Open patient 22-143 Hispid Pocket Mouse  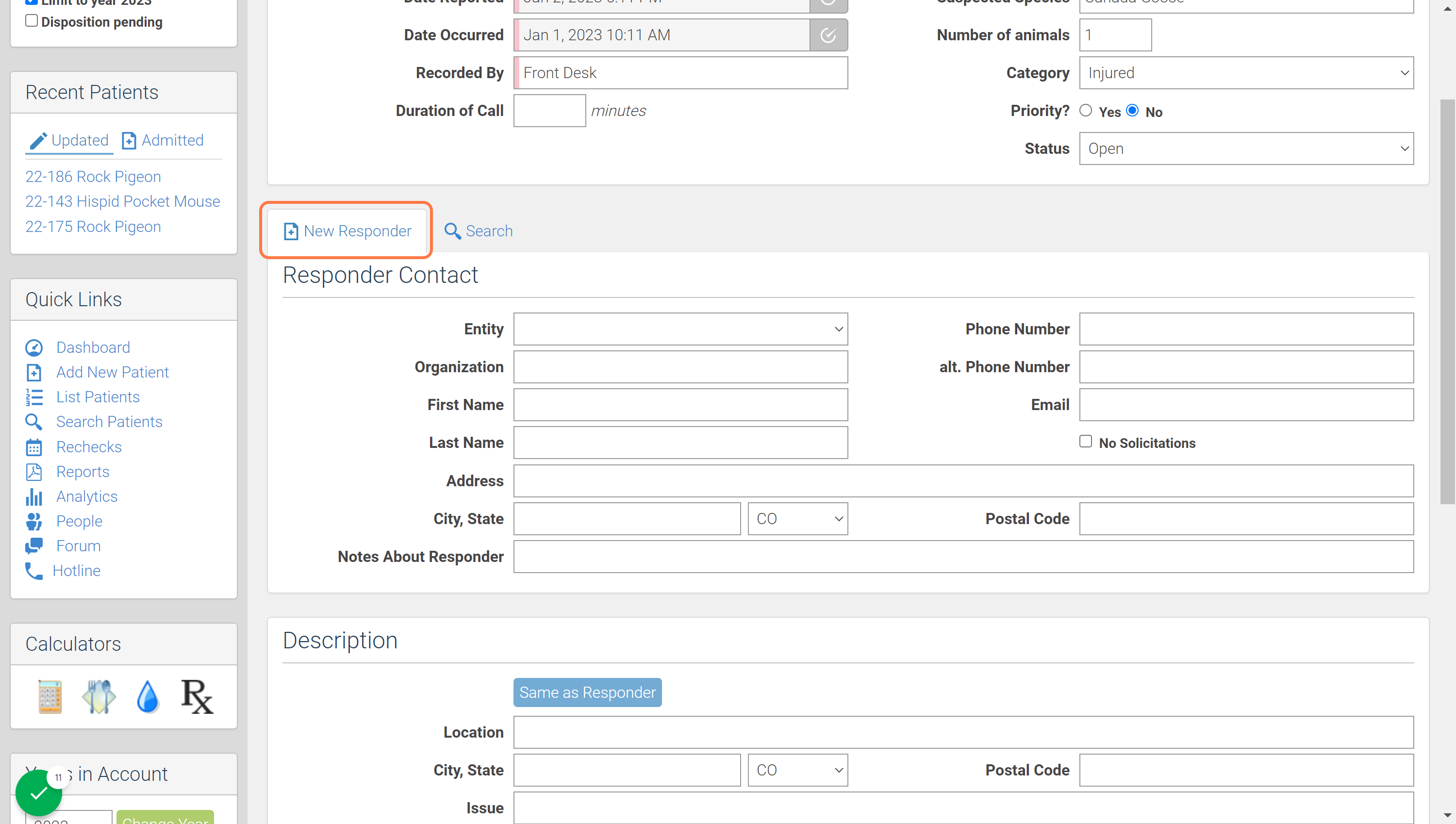coord(123,201)
